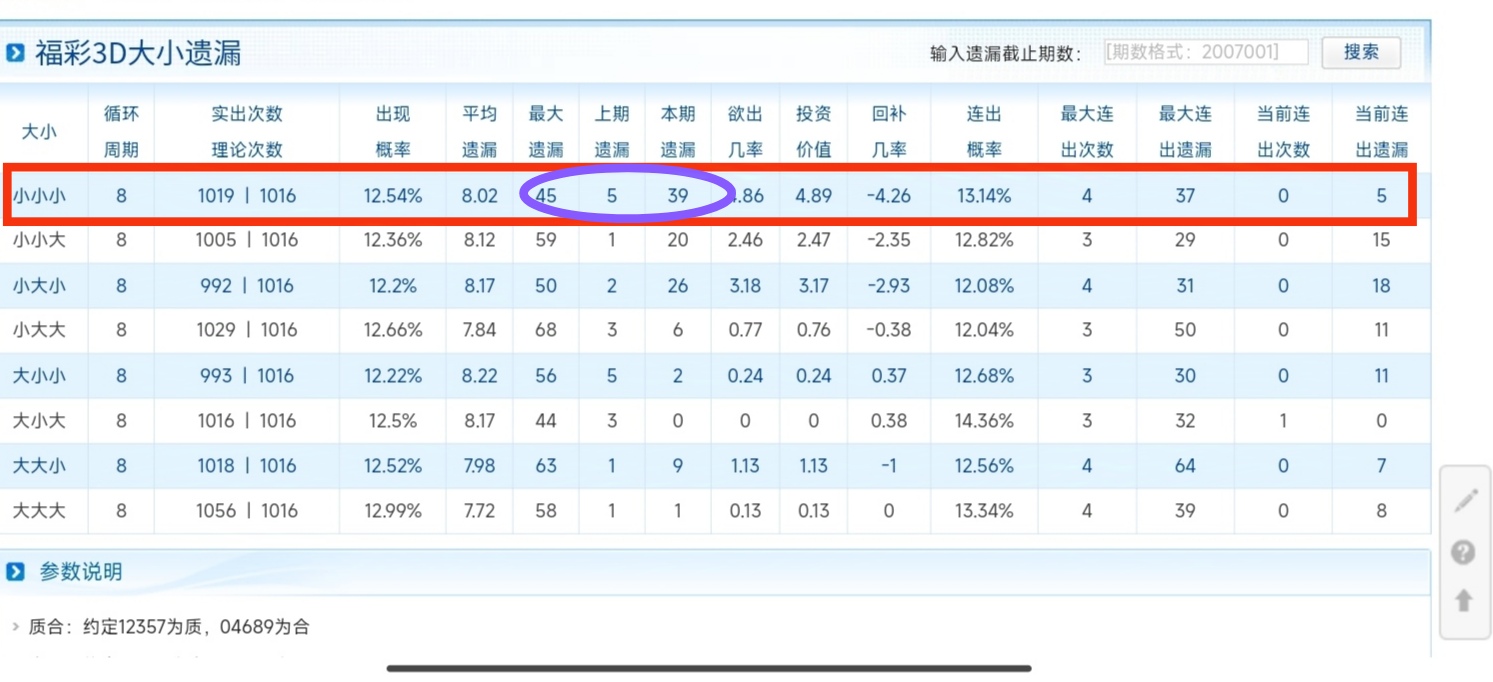Click the 搜索 button
1493x682 pixels.
point(1361,52)
